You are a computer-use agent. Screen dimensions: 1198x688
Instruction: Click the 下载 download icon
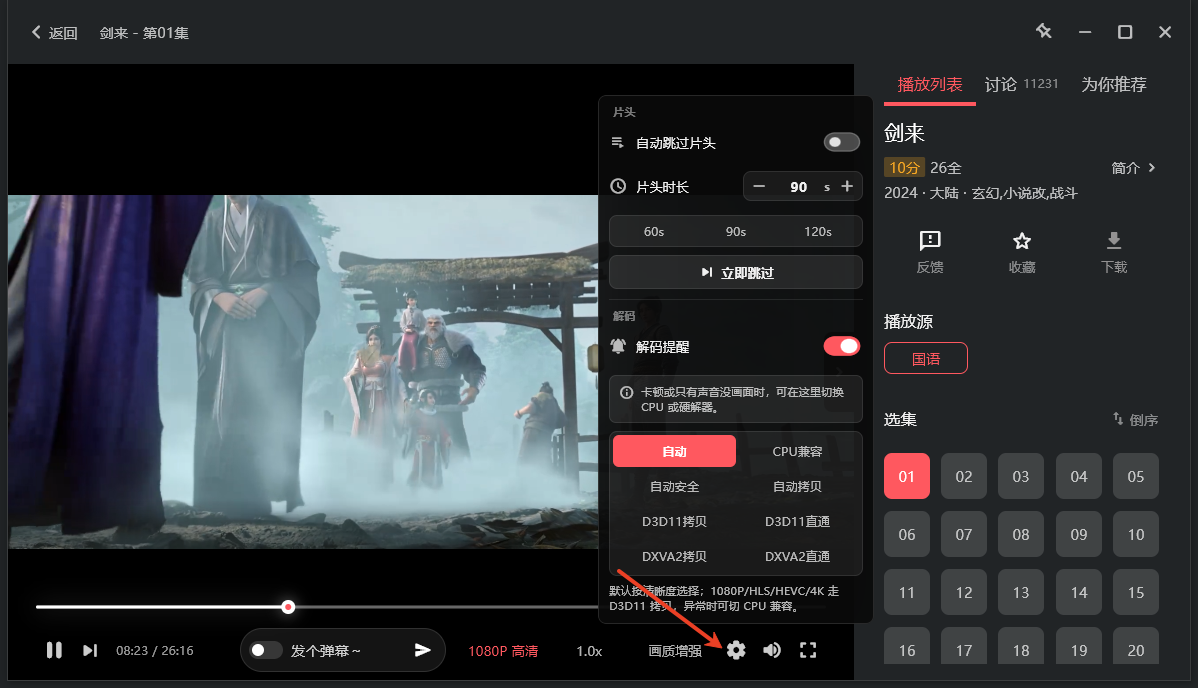coord(1114,252)
